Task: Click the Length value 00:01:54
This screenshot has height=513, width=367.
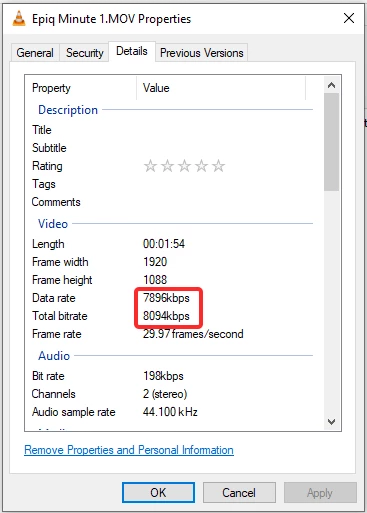Action: pyautogui.click(x=164, y=244)
